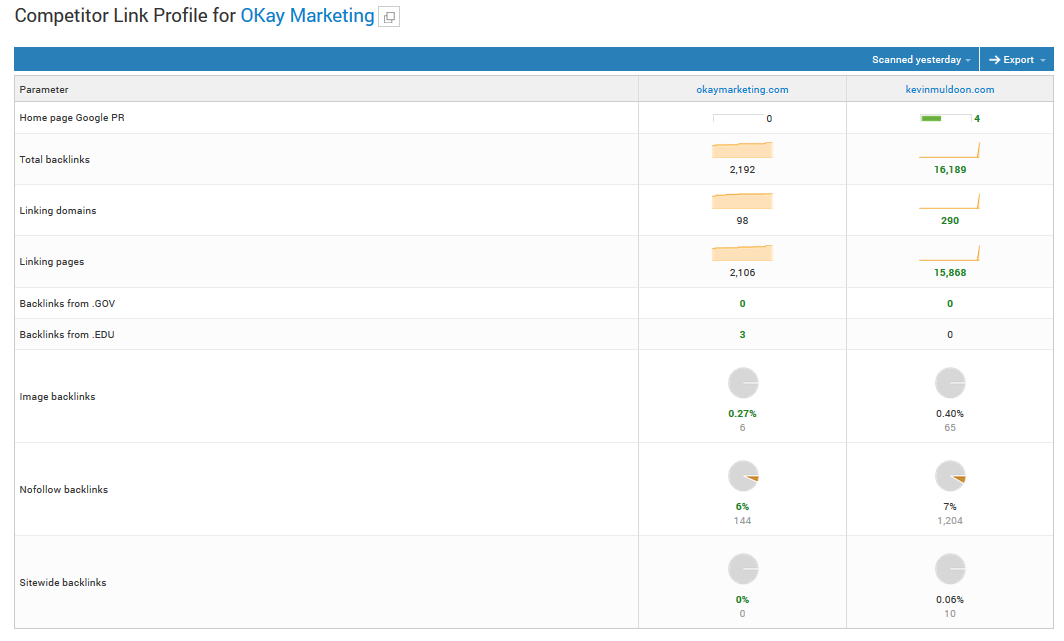
Task: Click okaymarketing.com Google PR bar
Action: pos(738,119)
